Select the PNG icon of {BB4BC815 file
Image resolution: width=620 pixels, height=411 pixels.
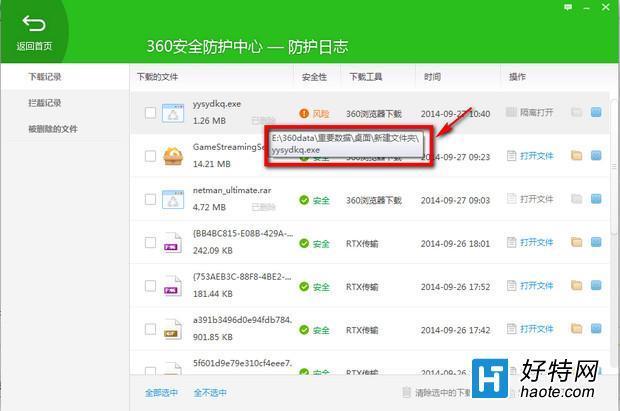coord(173,242)
